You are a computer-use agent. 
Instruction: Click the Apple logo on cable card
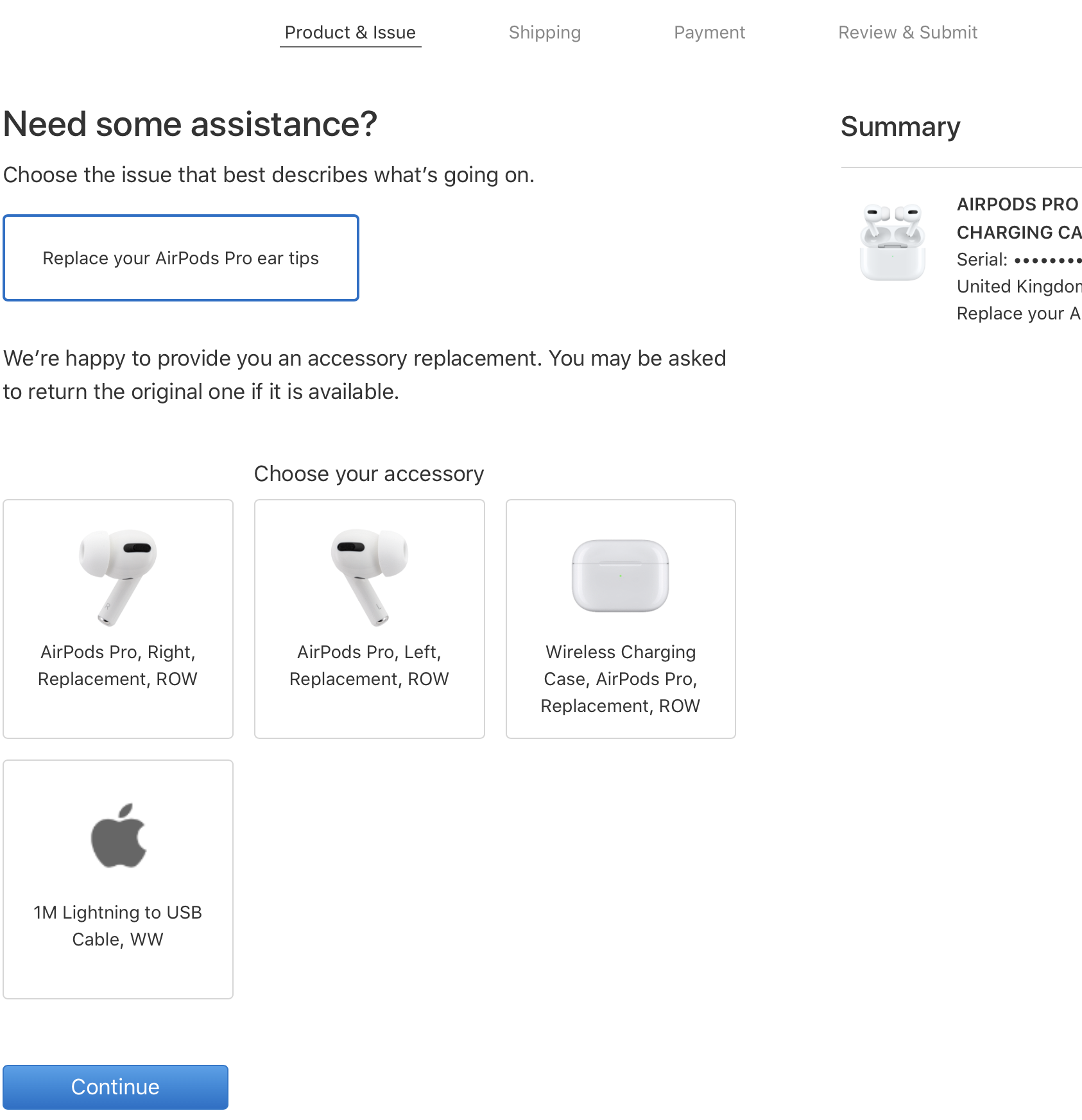pos(119,836)
